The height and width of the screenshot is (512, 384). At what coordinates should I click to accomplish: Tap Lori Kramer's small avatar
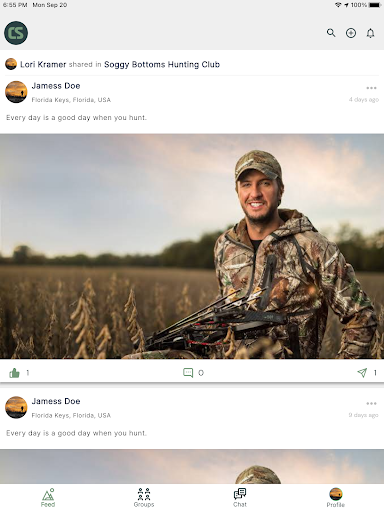[11, 64]
